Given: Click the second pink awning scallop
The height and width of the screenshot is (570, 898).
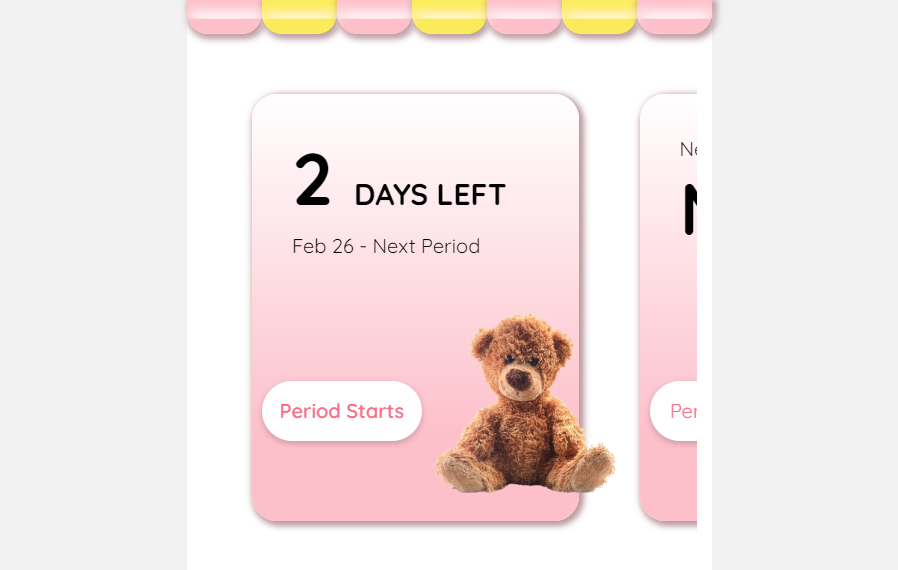Looking at the screenshot, I should click(x=375, y=17).
